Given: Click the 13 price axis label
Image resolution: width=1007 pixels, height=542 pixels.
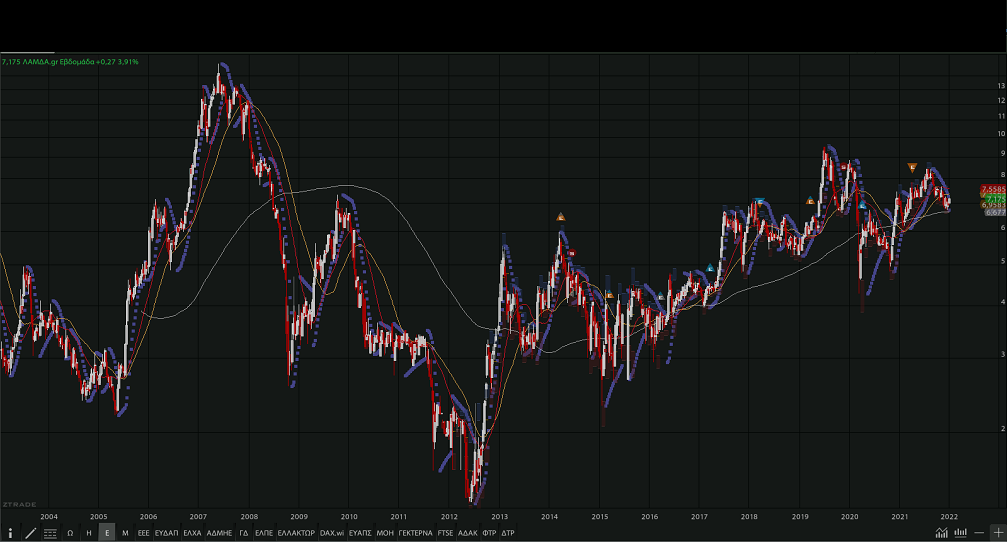Looking at the screenshot, I should [x=1001, y=85].
